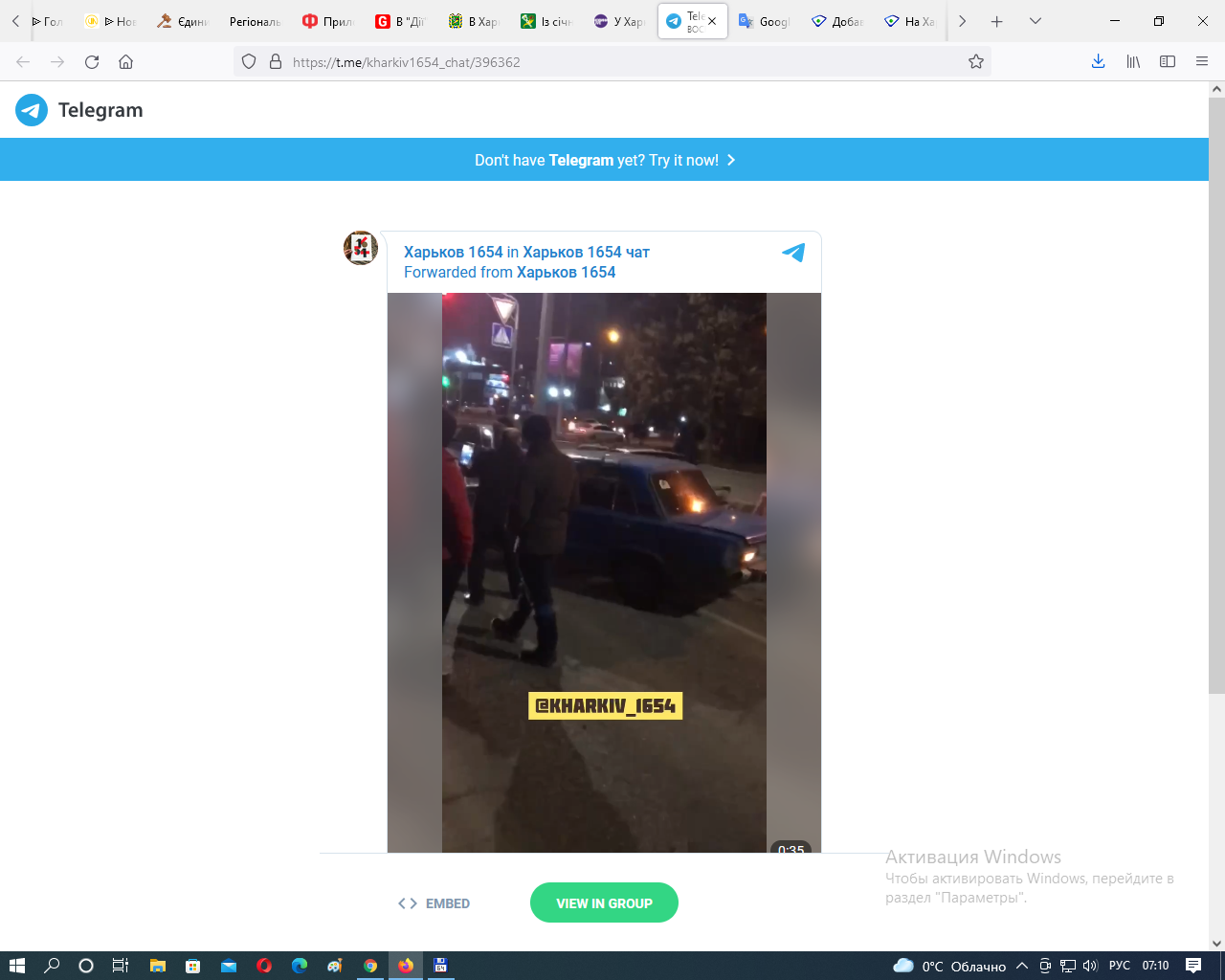Expand the list all tabs dropdown
Image resolution: width=1225 pixels, height=980 pixels.
click(1036, 21)
